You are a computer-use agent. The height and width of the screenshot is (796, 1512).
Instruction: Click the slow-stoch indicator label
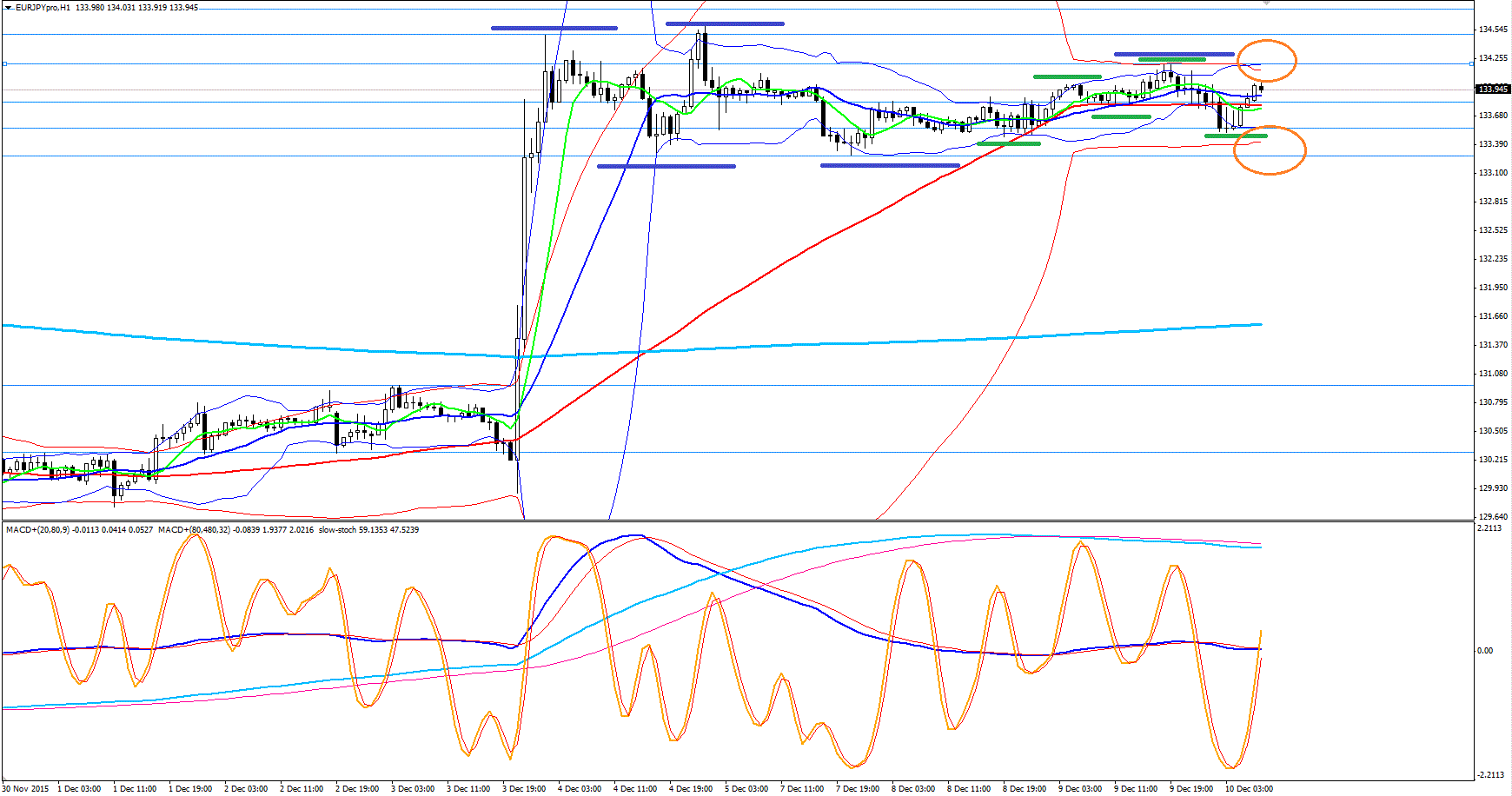coord(337,529)
